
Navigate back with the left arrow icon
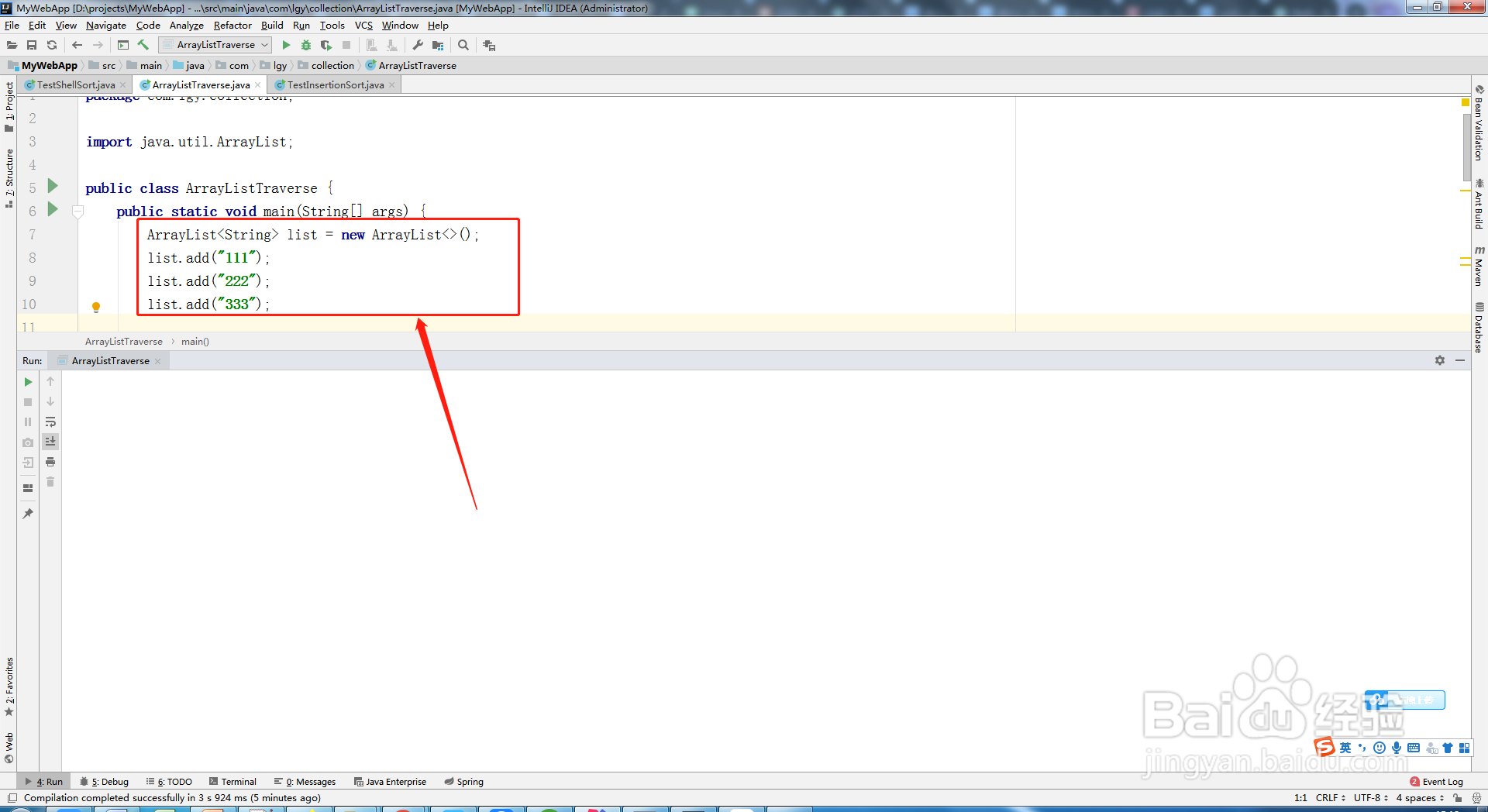(x=77, y=45)
